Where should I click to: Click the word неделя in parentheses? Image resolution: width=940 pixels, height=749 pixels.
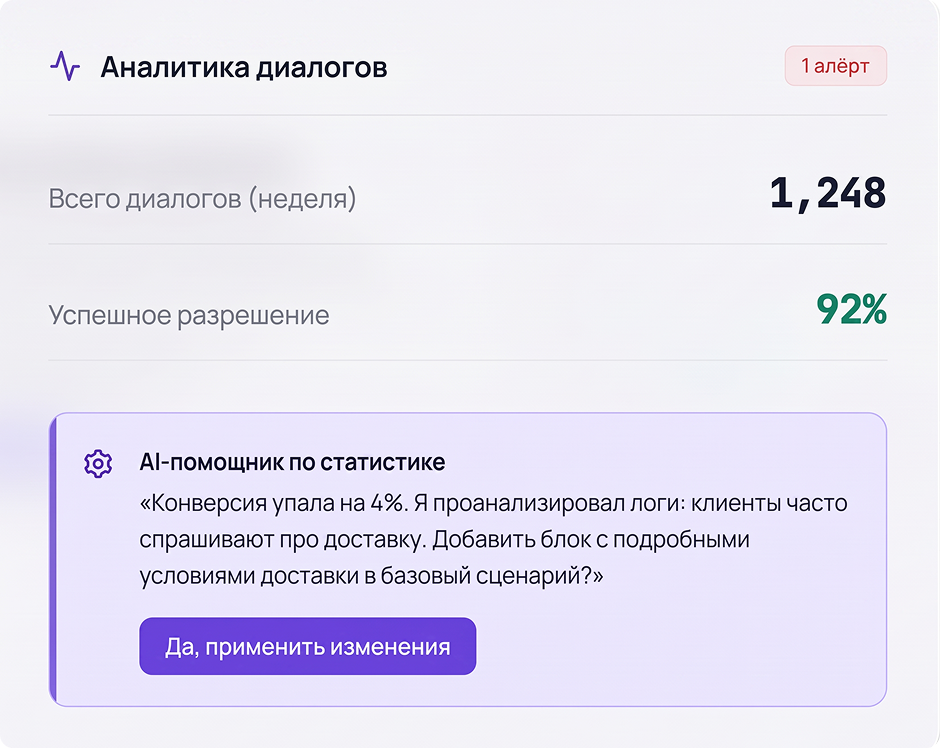point(302,198)
